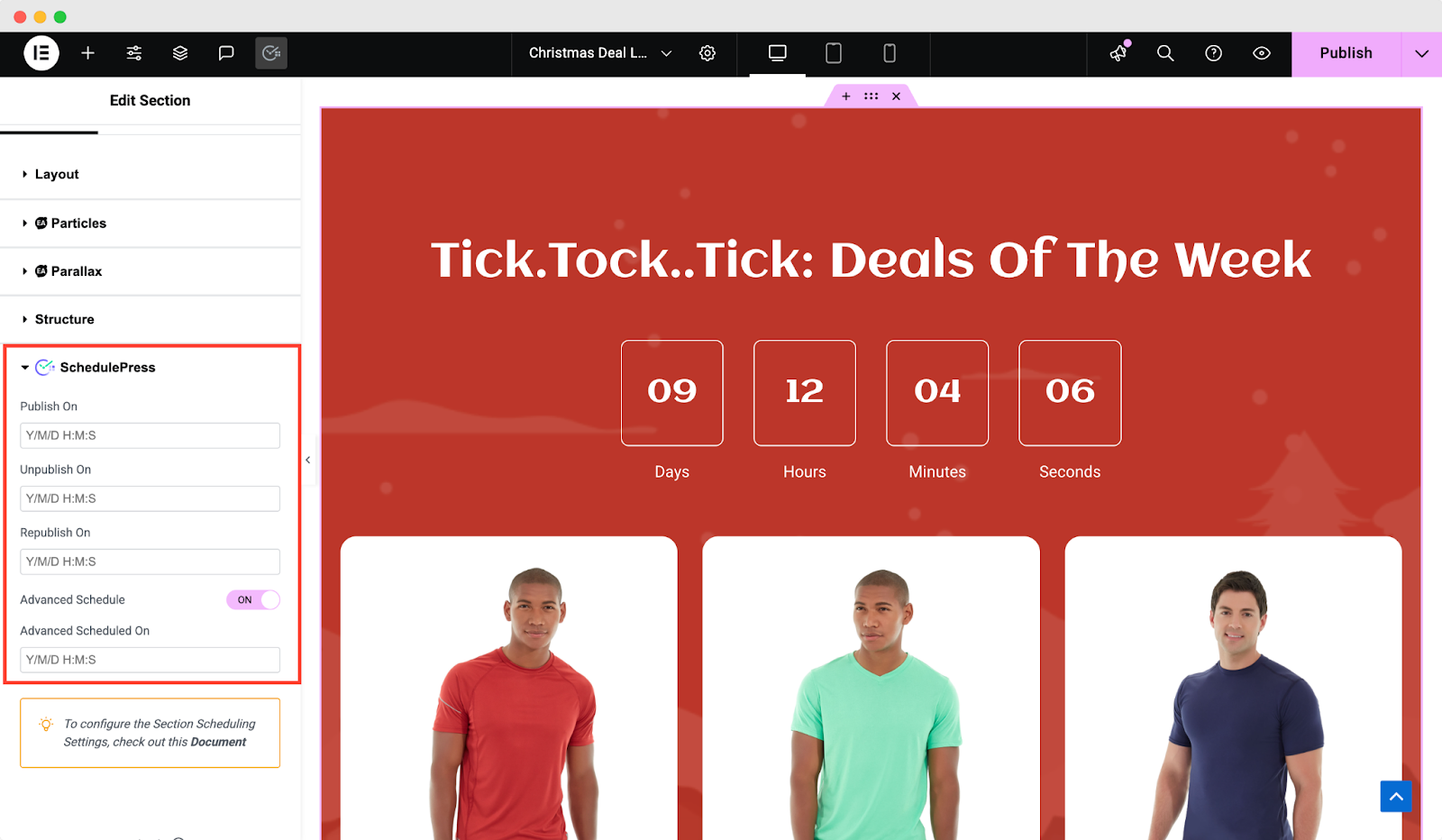This screenshot has height=840, width=1442.
Task: Open the Structure layers icon
Action: (x=180, y=53)
